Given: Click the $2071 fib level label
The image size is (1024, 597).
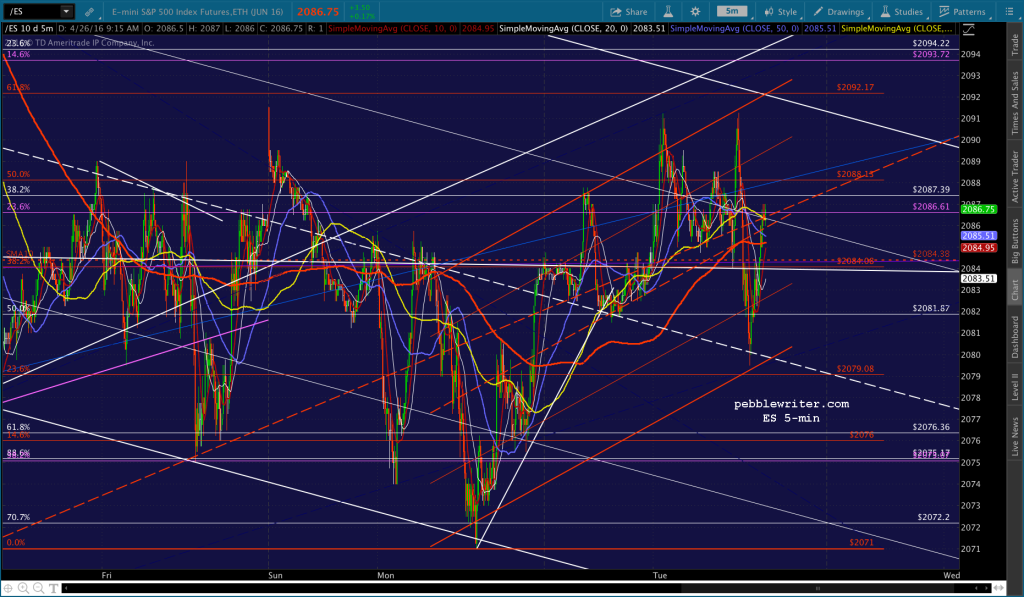Looking at the screenshot, I should (x=861, y=543).
